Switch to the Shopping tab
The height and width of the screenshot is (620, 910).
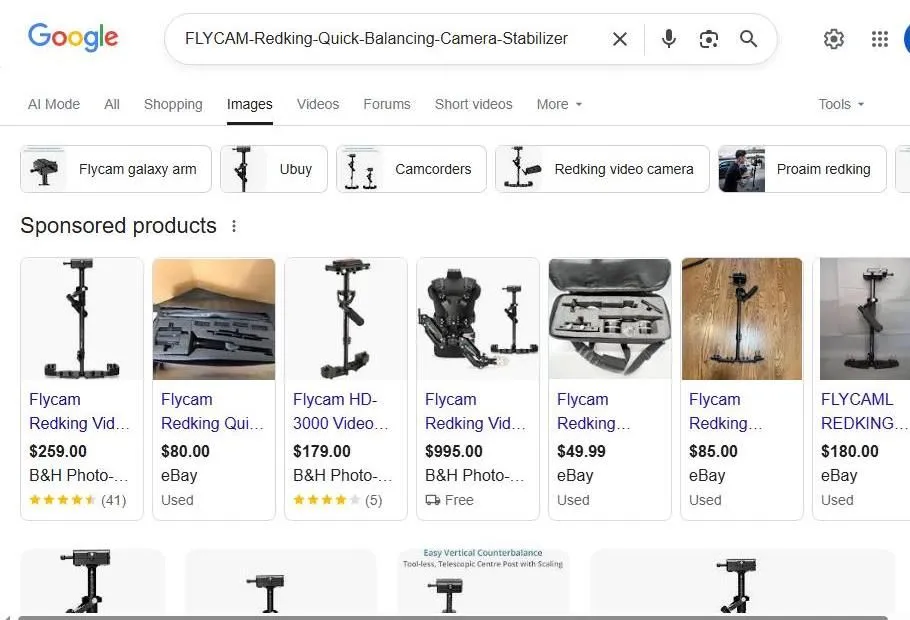point(173,104)
